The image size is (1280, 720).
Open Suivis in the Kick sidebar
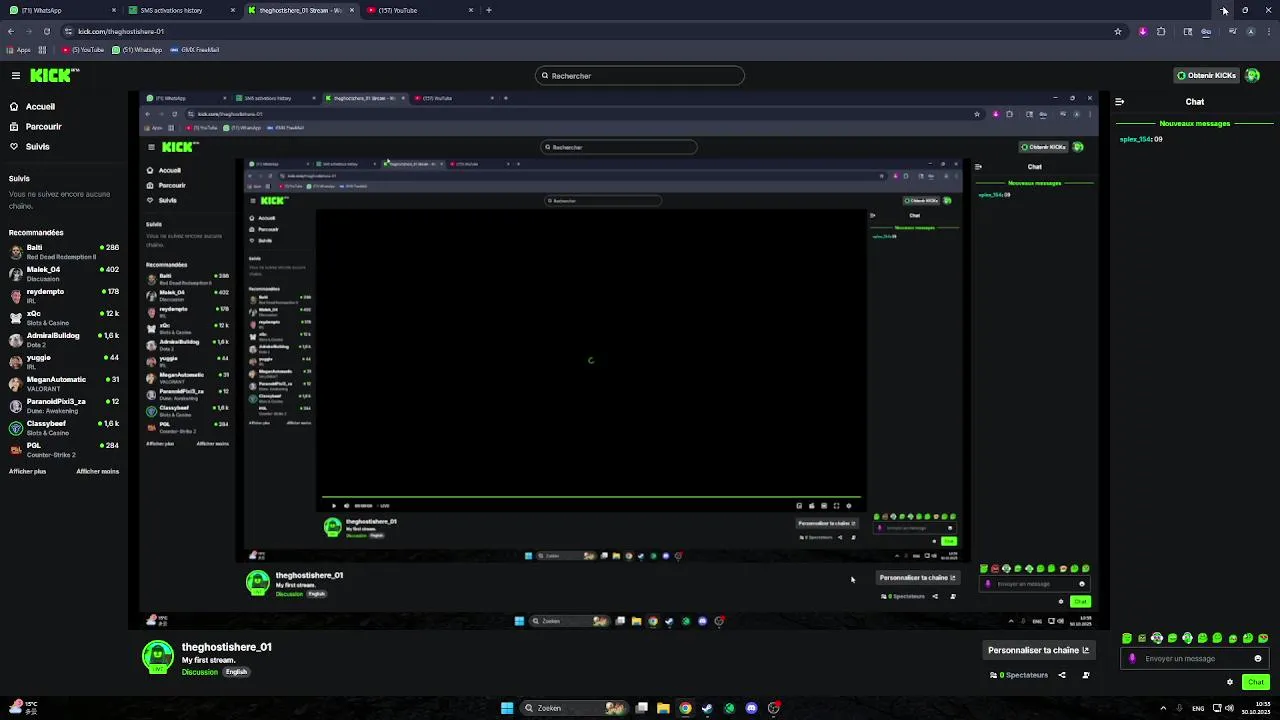[x=30, y=147]
